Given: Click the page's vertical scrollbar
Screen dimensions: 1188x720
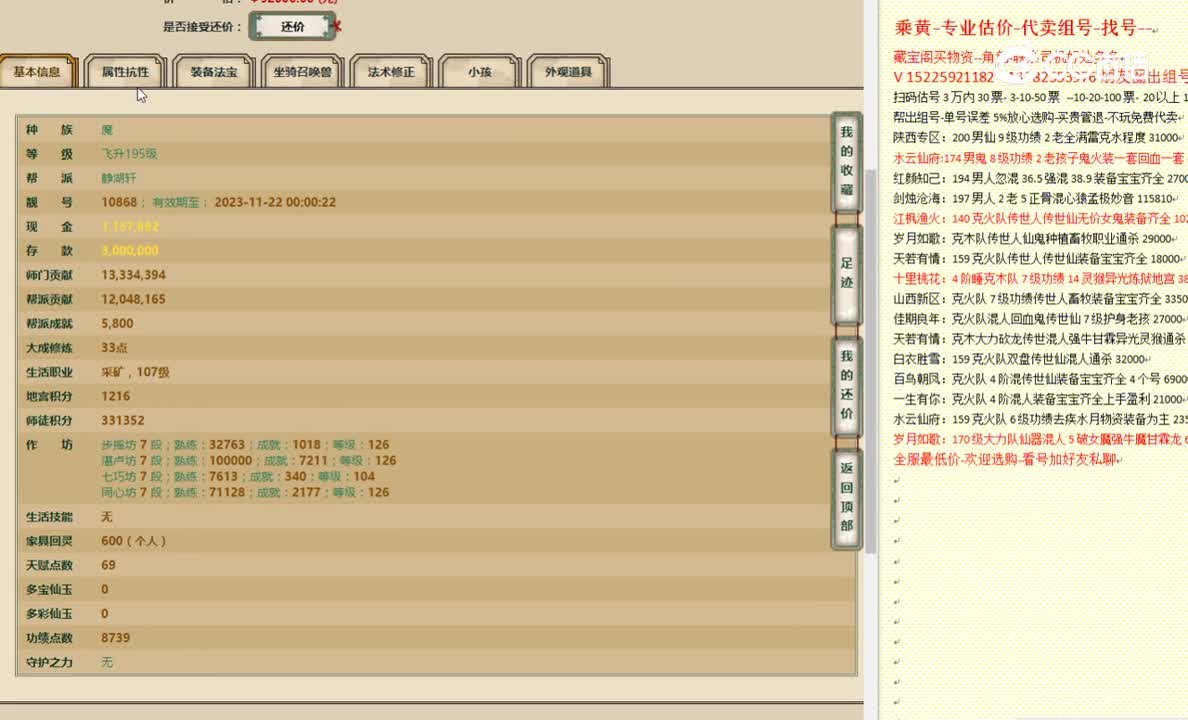Looking at the screenshot, I should click(x=871, y=360).
